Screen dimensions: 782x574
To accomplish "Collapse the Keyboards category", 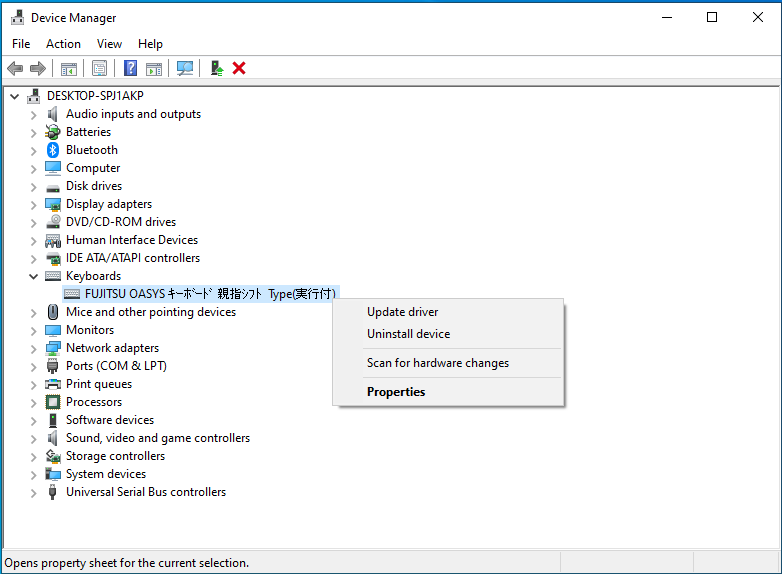I will click(33, 276).
